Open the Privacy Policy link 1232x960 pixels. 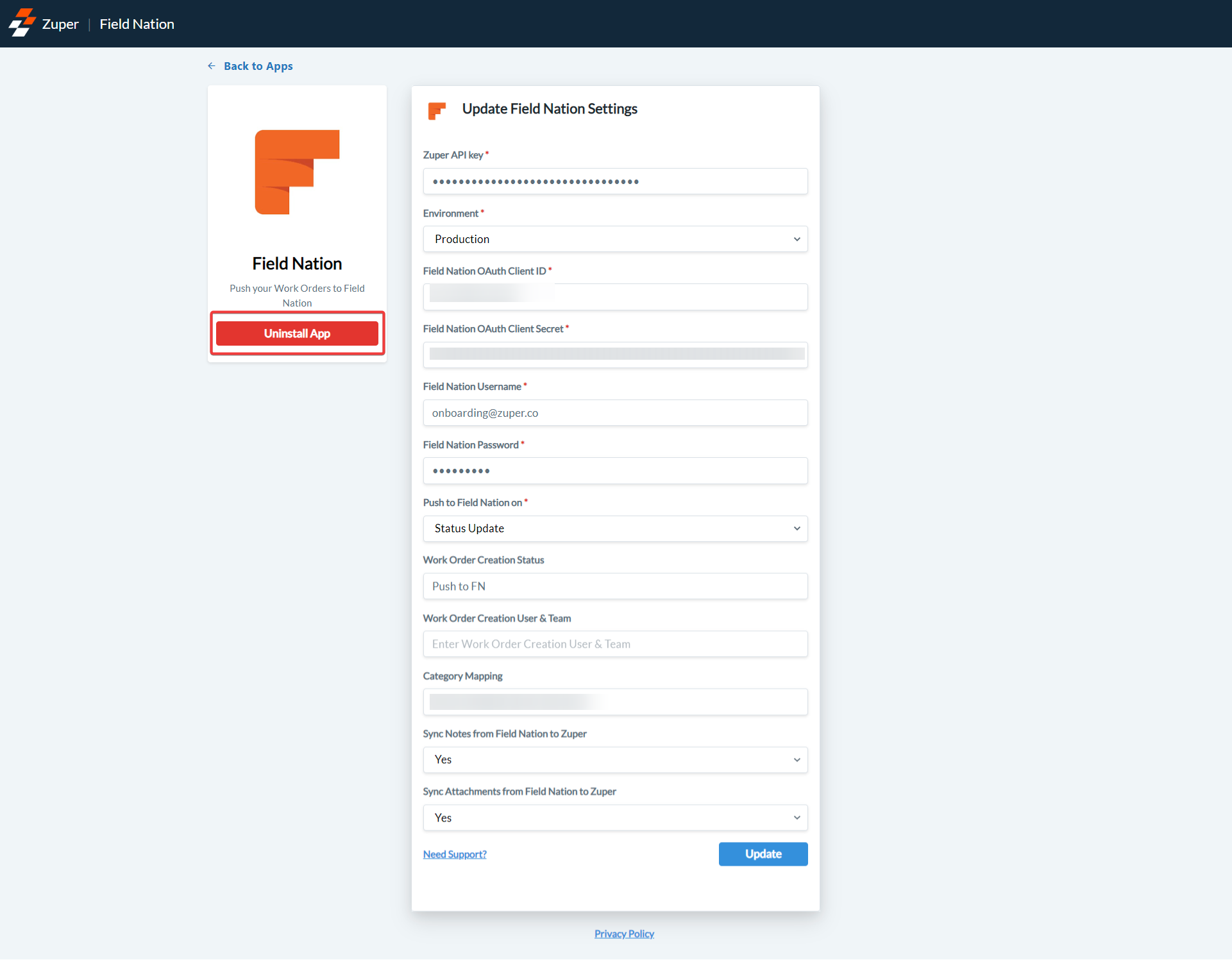pos(623,934)
